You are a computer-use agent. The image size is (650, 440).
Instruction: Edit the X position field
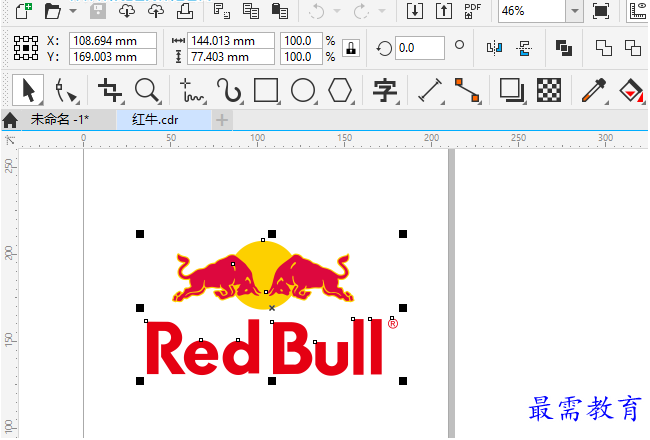pyautogui.click(x=113, y=41)
